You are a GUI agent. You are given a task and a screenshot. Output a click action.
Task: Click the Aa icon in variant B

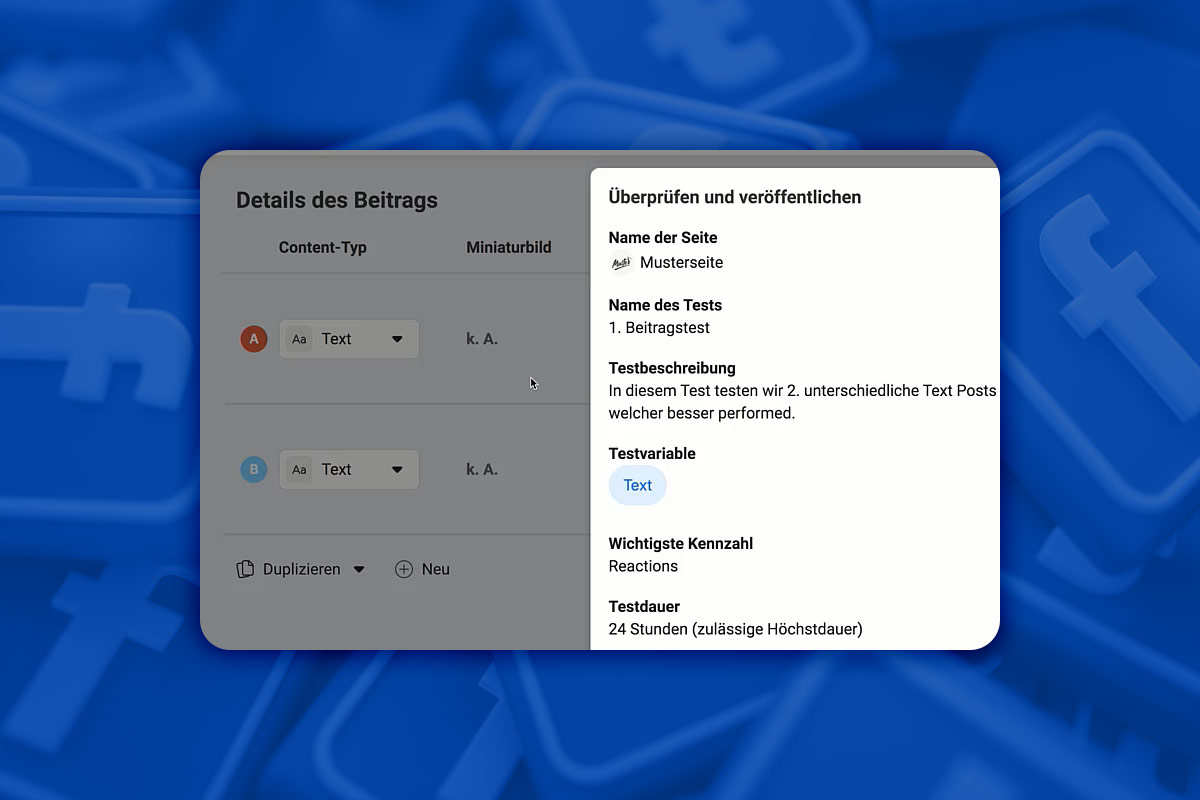tap(299, 469)
